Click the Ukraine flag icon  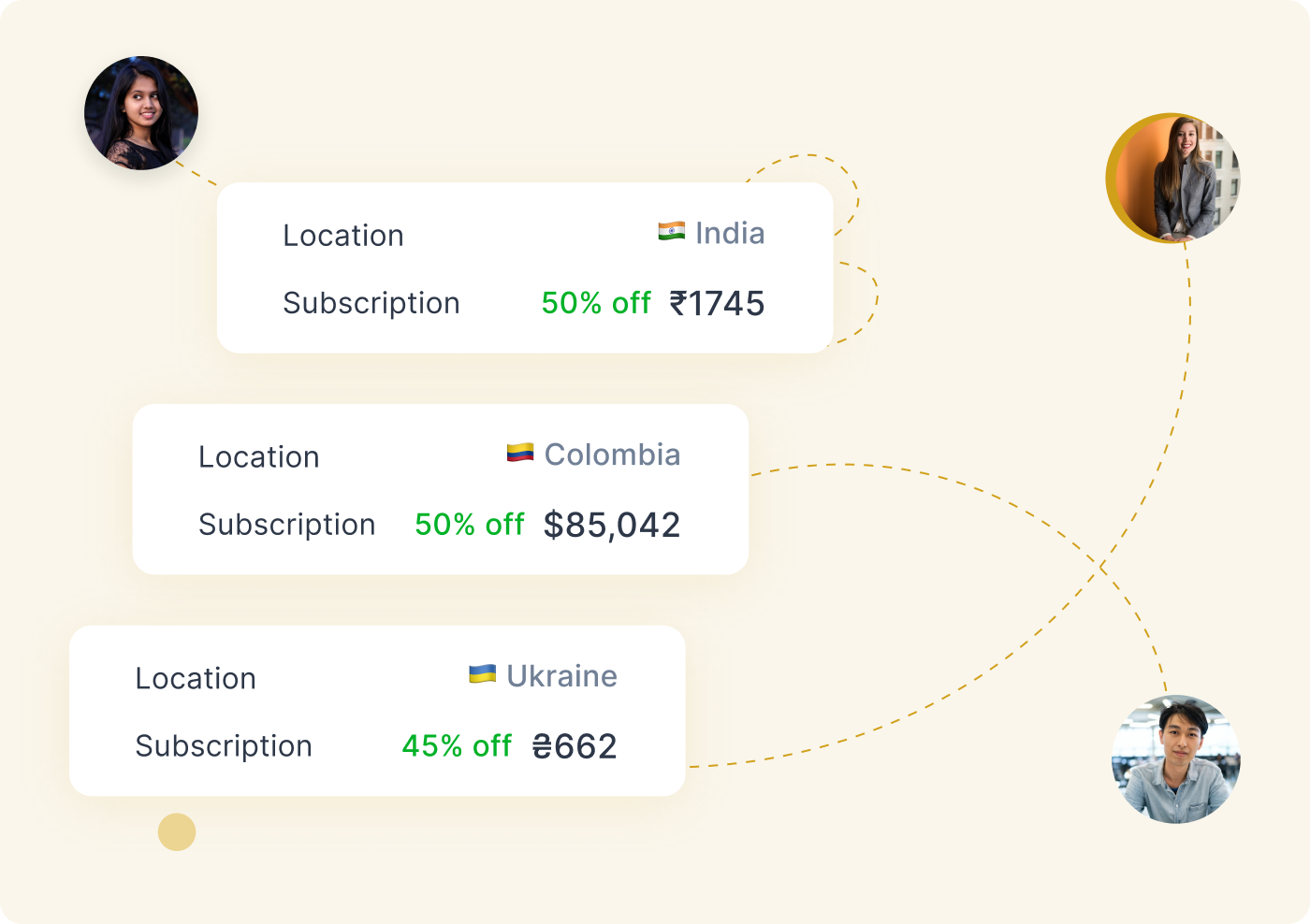(x=482, y=674)
